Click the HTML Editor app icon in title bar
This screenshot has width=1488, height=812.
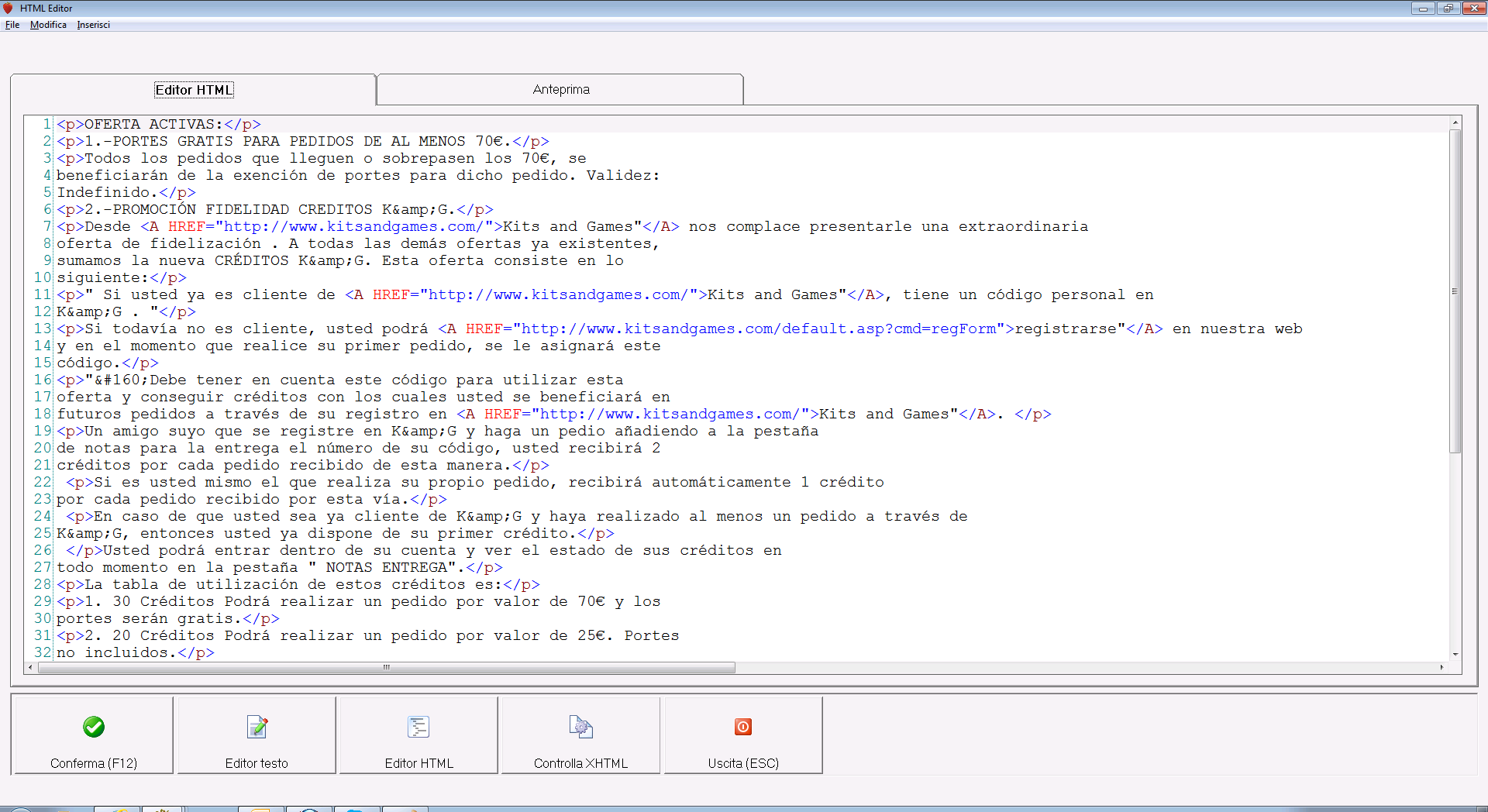(9, 8)
